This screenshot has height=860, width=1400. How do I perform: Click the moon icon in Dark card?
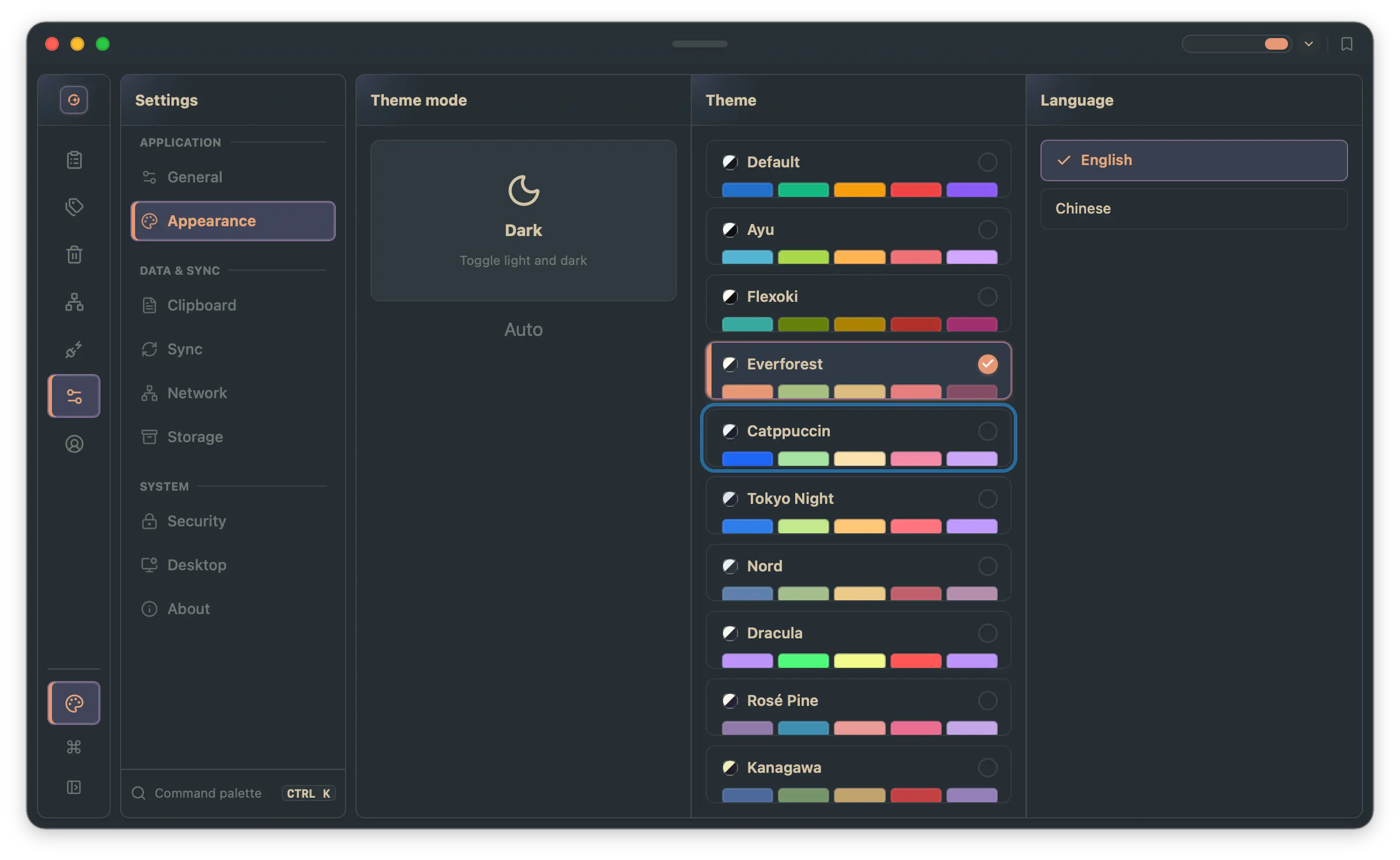tap(523, 190)
